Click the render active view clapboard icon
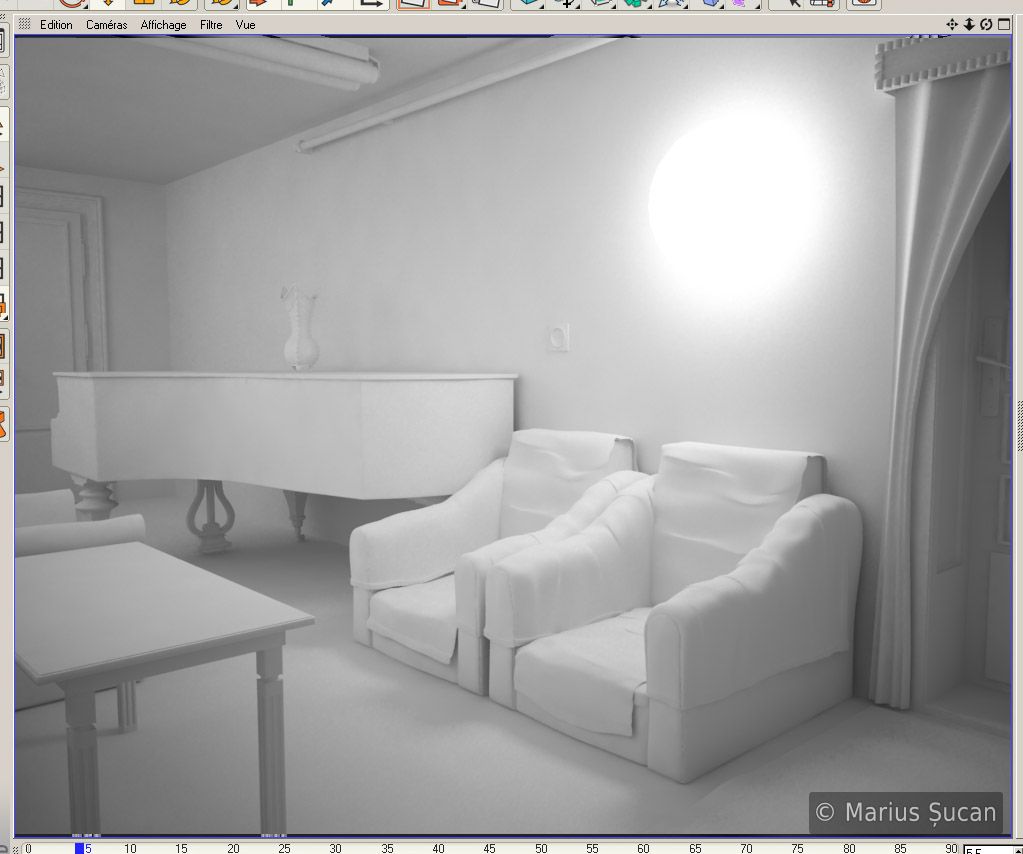Screen dimensions: 1023x854 pos(412,3)
